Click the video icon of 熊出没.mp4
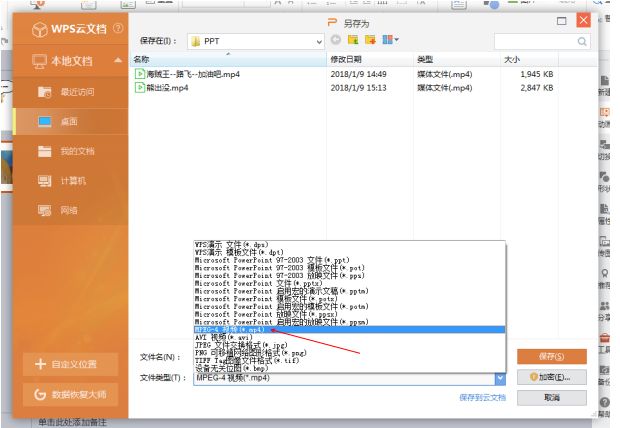Image resolution: width=620 pixels, height=428 pixels. [140, 87]
